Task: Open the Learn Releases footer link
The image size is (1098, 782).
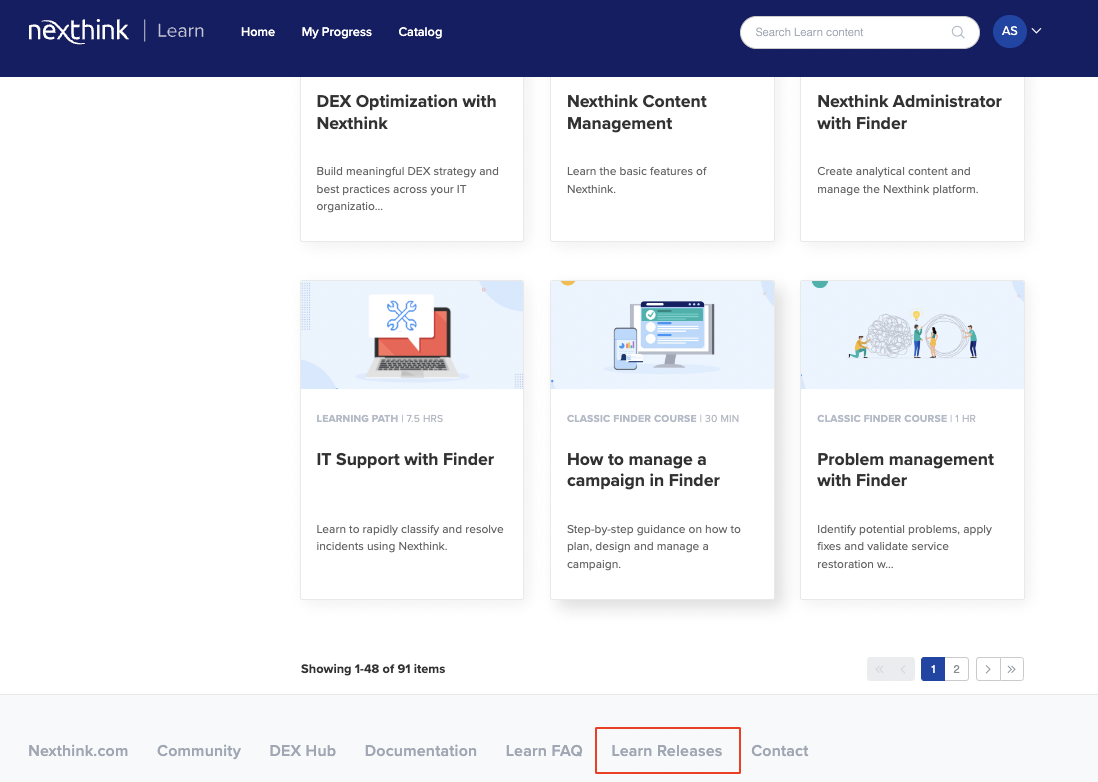Action: pos(667,751)
